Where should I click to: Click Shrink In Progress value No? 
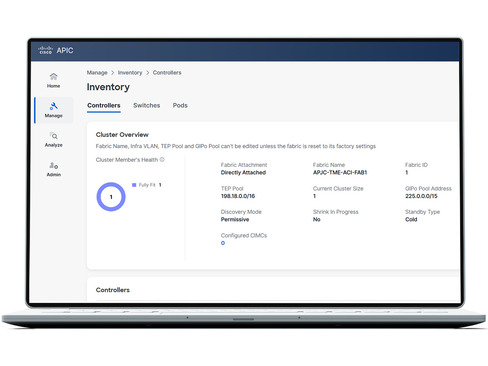317,219
